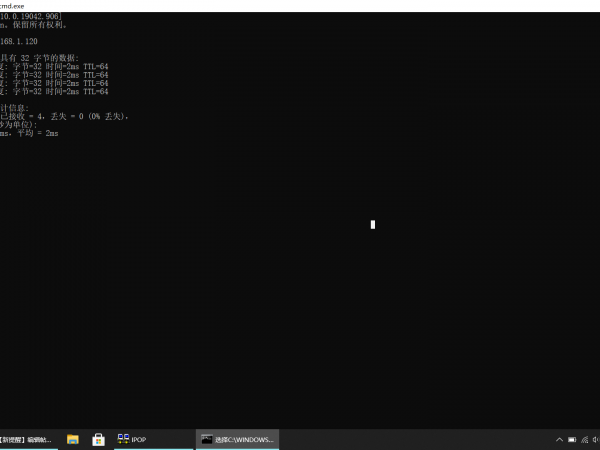Click the 平均 = 2ms result line
This screenshot has width=600, height=450.
[30, 132]
